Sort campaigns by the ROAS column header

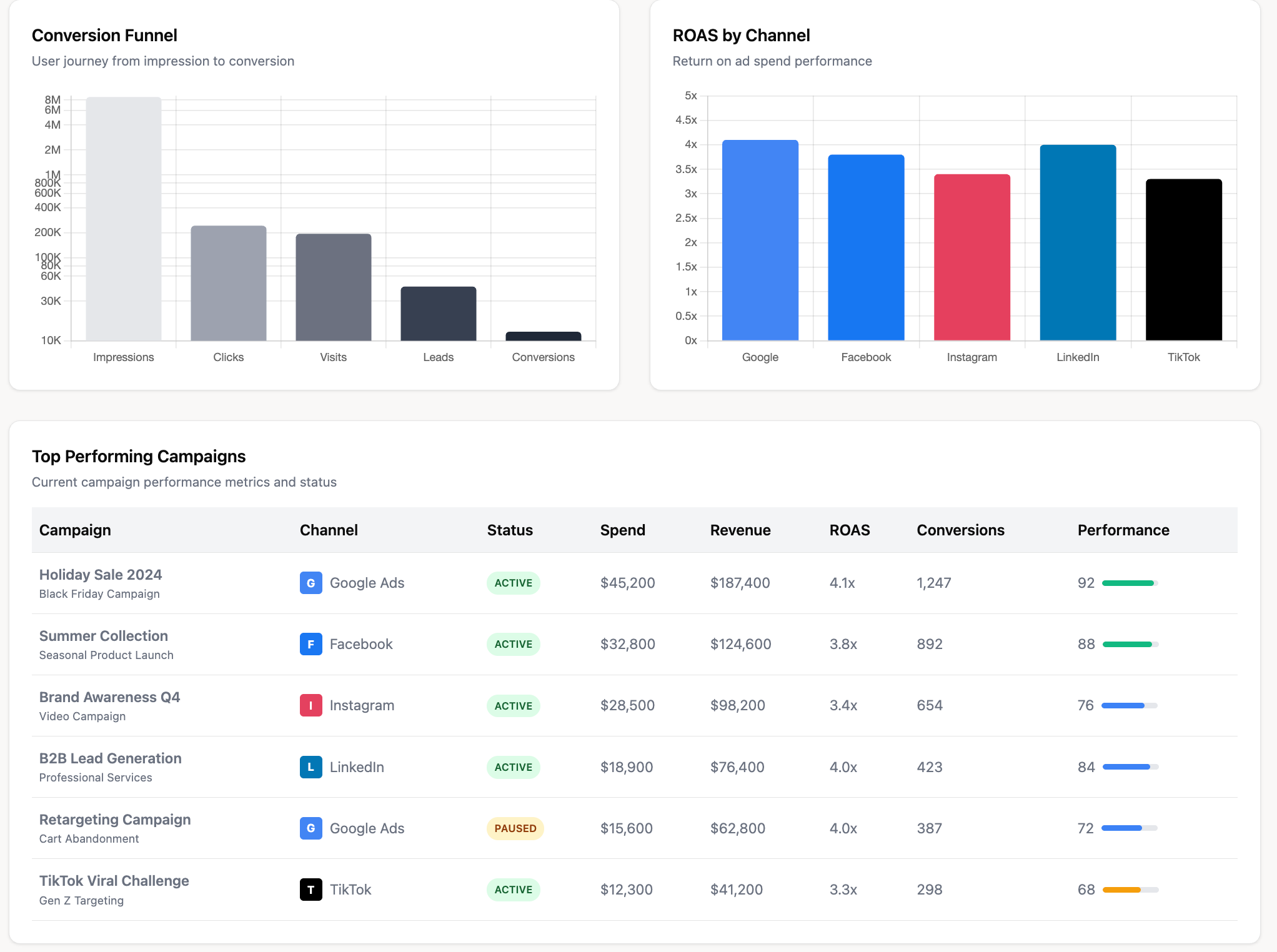850,530
